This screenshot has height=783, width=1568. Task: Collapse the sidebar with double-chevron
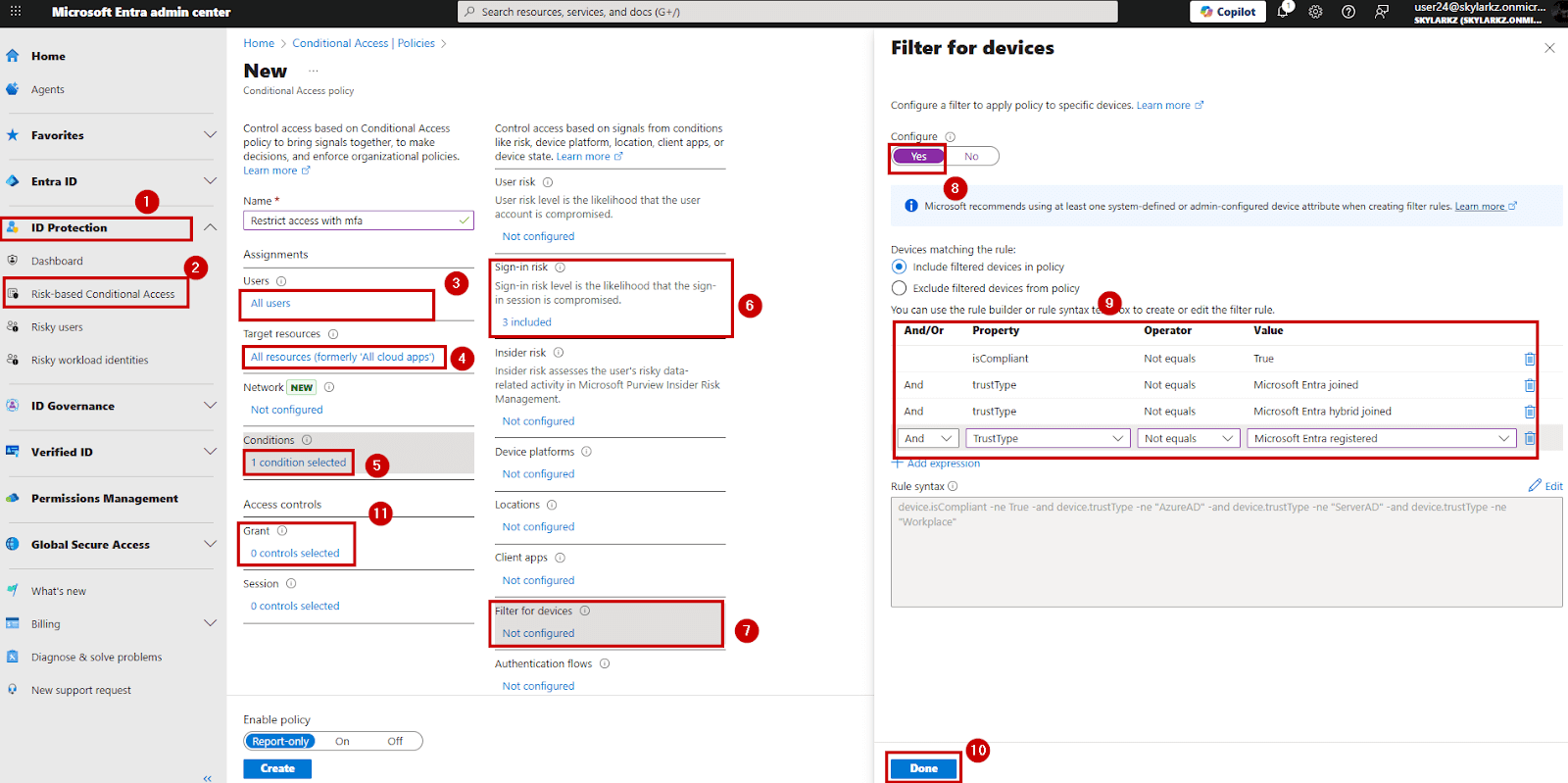207,778
